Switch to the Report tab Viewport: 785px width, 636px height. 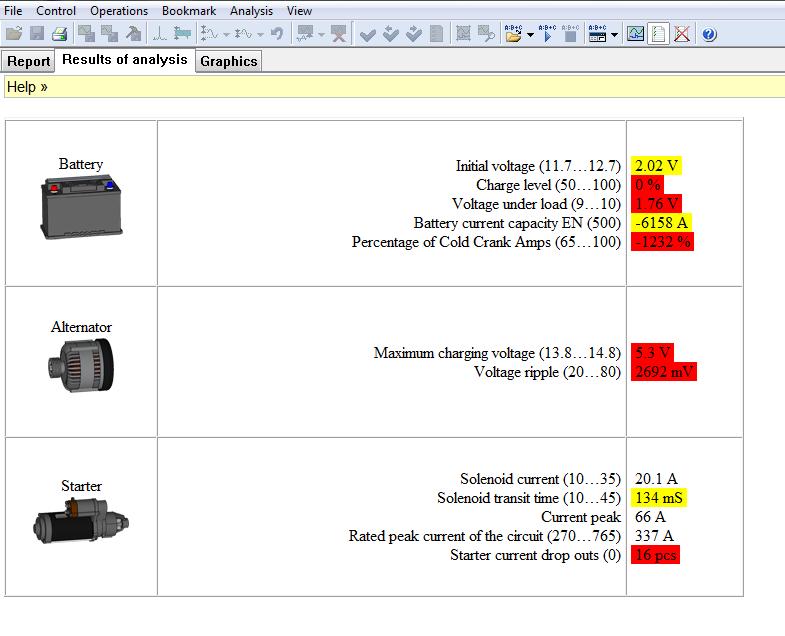[29, 61]
